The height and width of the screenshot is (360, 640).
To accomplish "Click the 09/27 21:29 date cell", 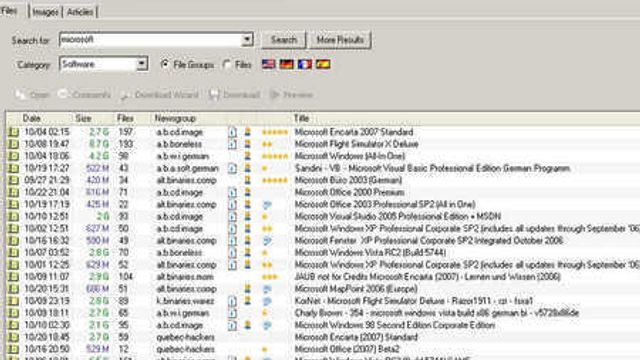I will [x=47, y=180].
